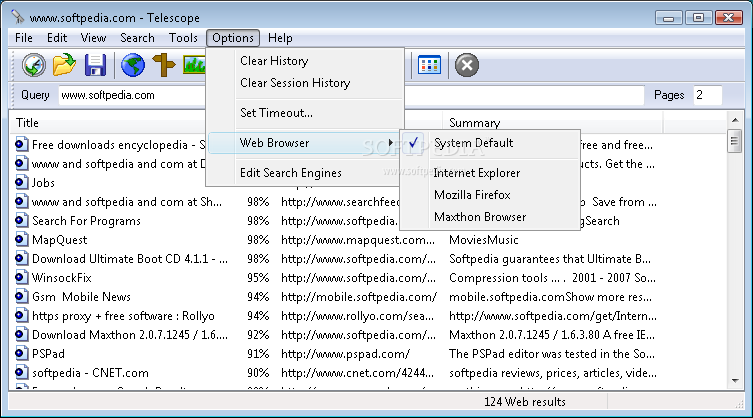This screenshot has height=418, width=753.
Task: Click the page icon beside Gsm Mobile News
Action: (21, 296)
